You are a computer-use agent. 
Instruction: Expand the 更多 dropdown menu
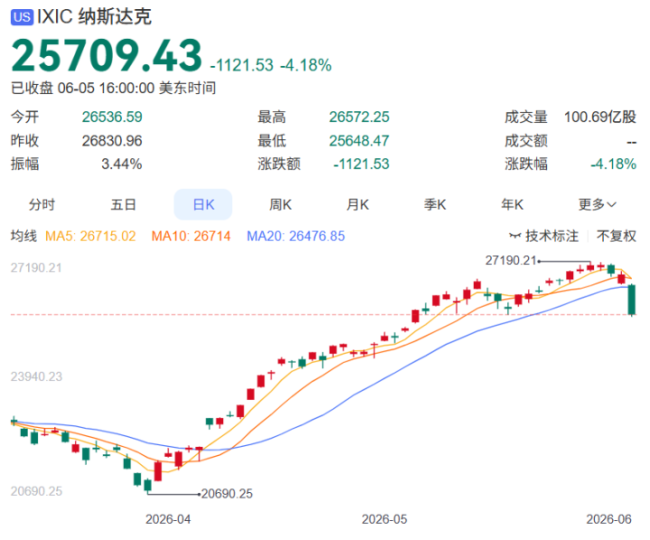click(x=597, y=204)
